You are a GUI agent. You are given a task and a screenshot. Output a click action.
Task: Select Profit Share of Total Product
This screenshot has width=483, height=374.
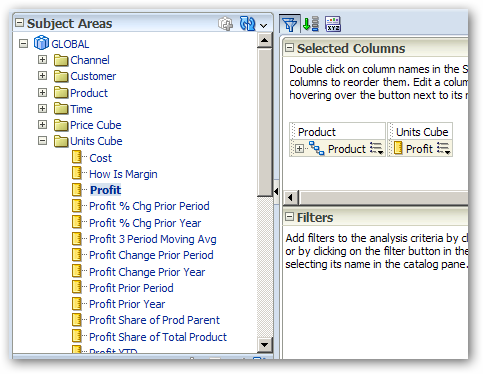[158, 337]
